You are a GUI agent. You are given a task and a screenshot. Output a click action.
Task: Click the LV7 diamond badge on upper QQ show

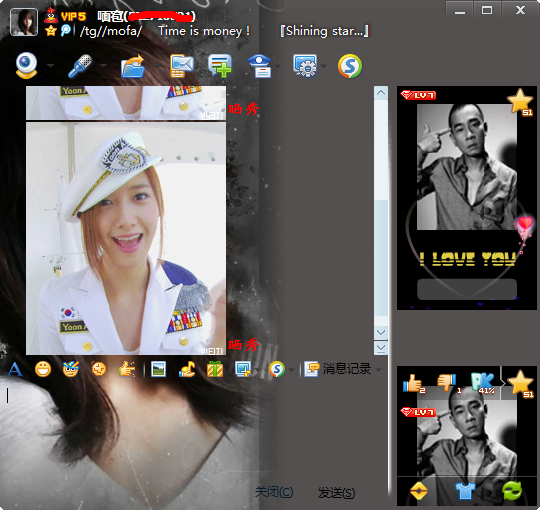point(418,95)
